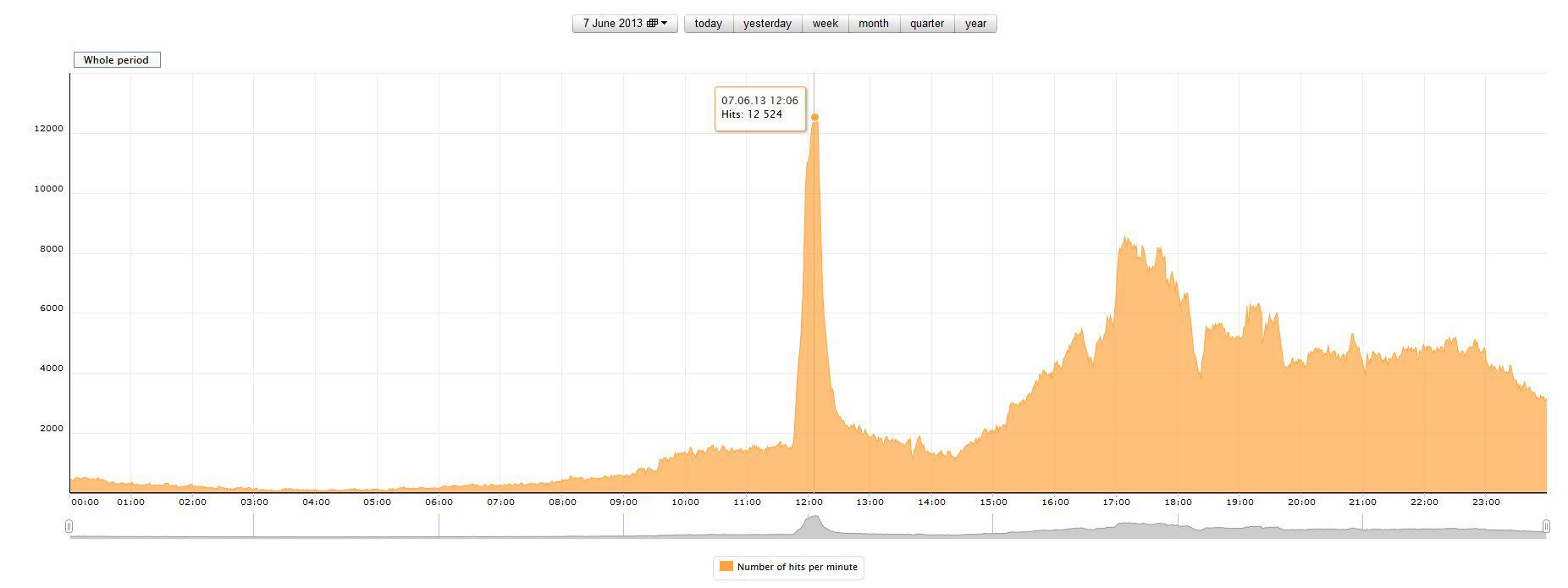Select the year period

pos(975,24)
